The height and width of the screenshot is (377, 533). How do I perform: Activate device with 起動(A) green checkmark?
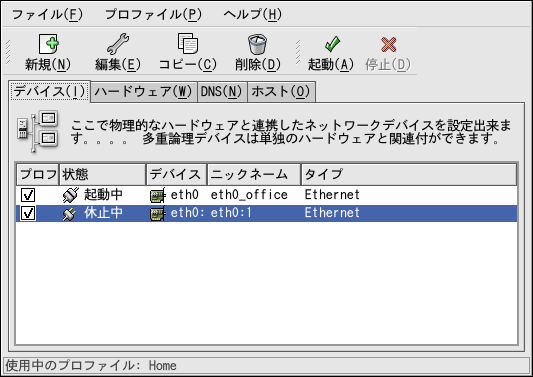coord(332,44)
